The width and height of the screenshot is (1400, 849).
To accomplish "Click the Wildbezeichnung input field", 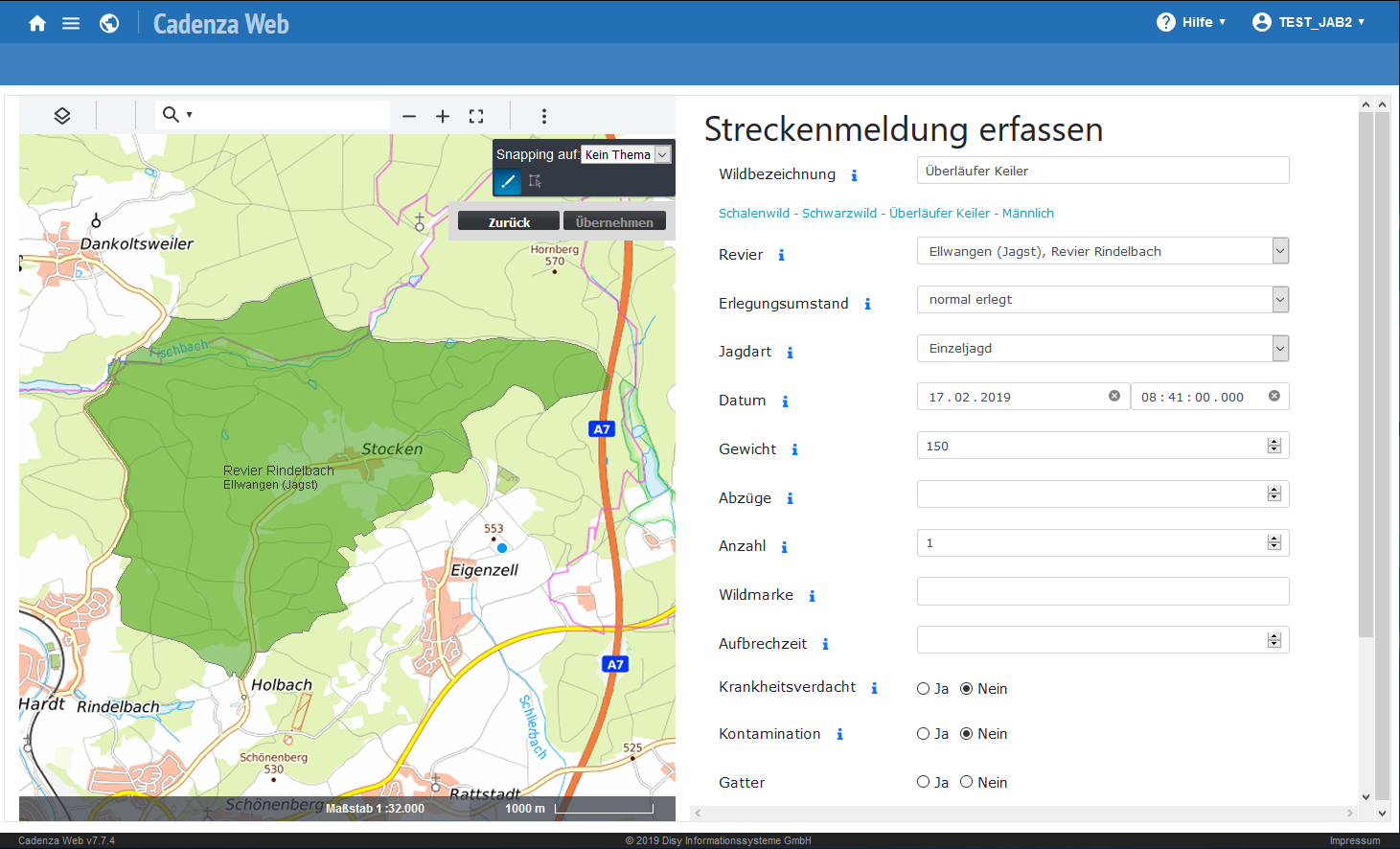I will coord(1103,171).
